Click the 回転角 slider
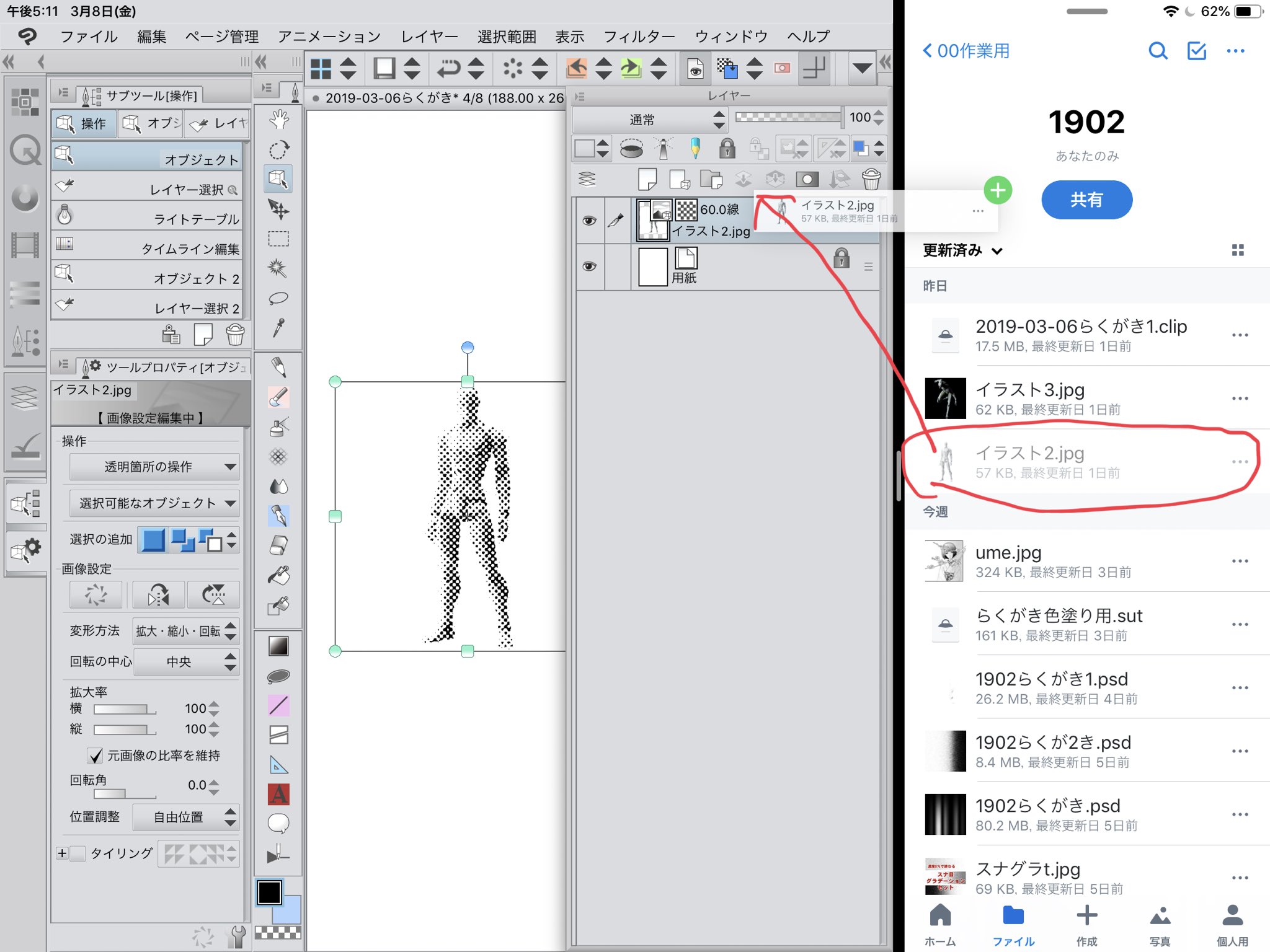The image size is (1270, 952). point(124,794)
